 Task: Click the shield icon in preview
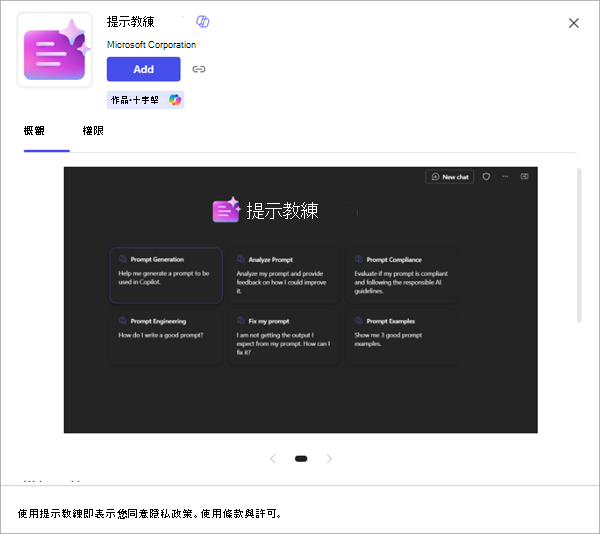tap(486, 176)
